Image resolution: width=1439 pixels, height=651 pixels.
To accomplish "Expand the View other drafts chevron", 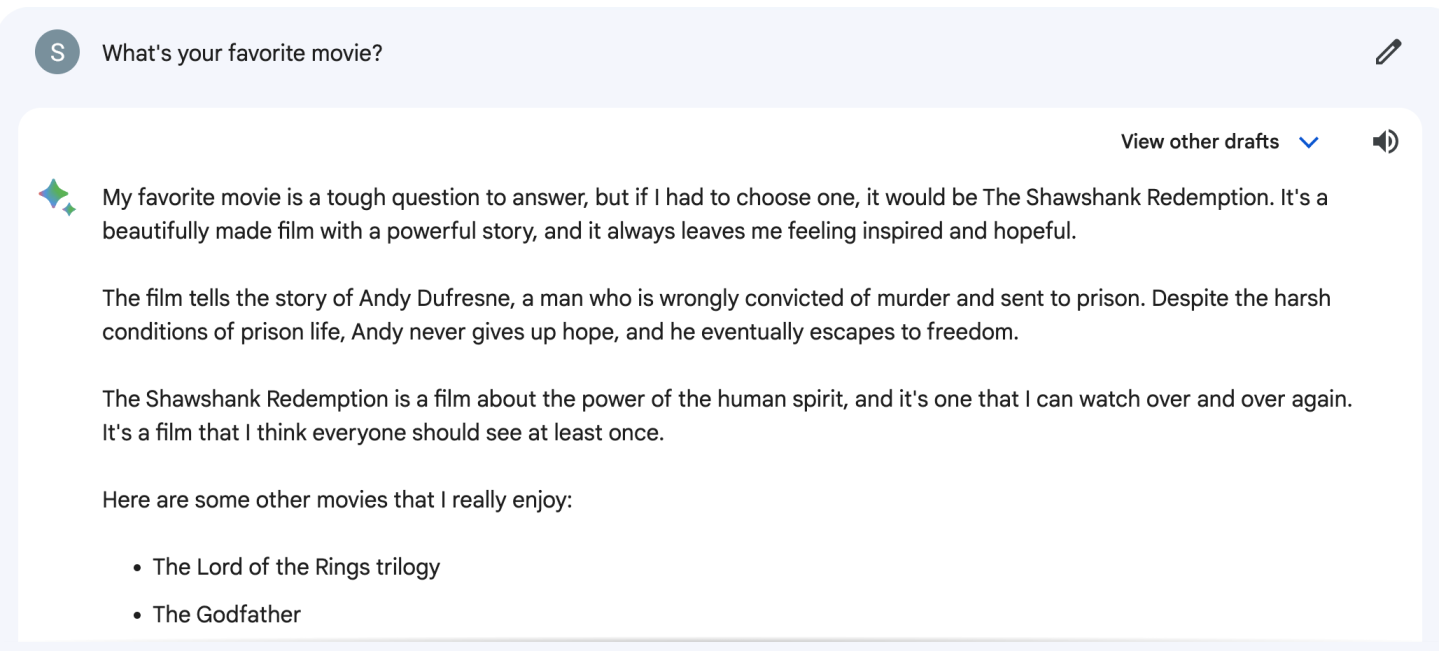I will (x=1308, y=142).
